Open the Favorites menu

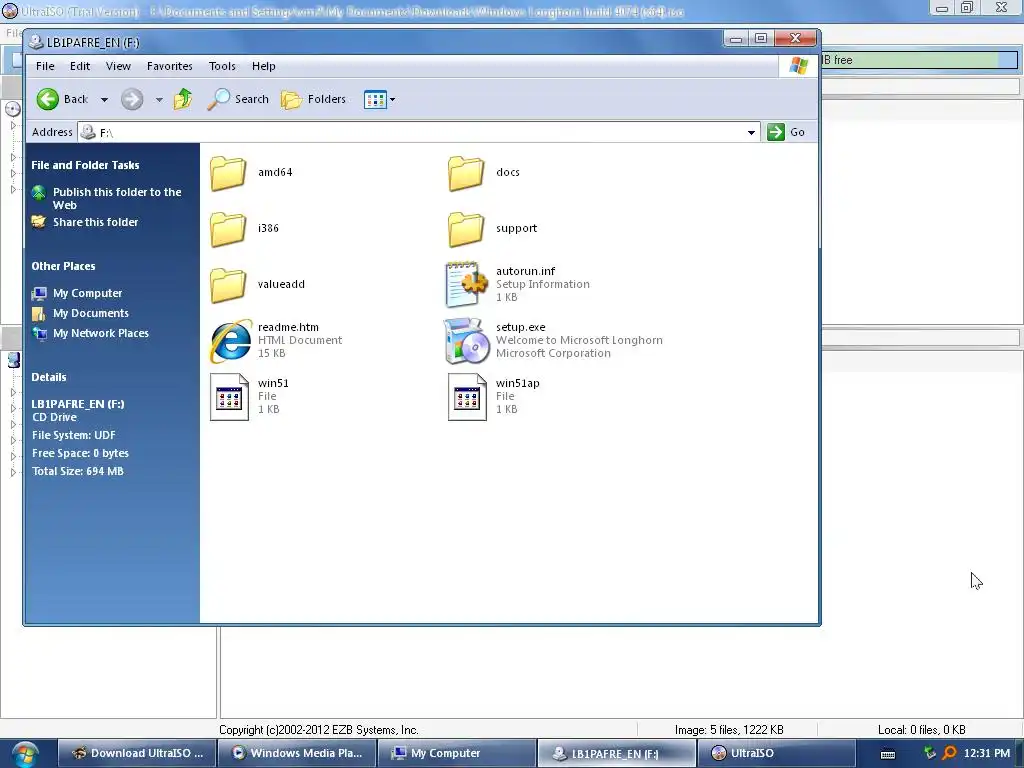169,66
